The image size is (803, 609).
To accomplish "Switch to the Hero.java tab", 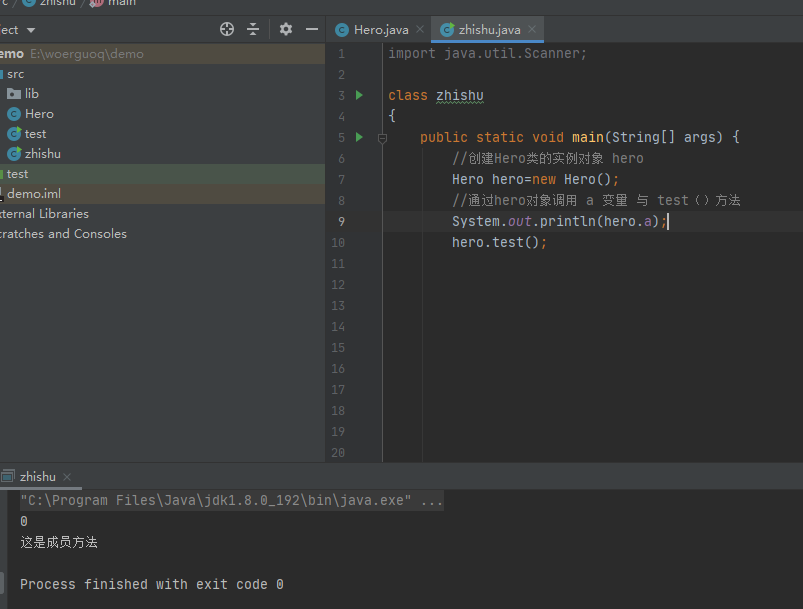I will point(381,30).
